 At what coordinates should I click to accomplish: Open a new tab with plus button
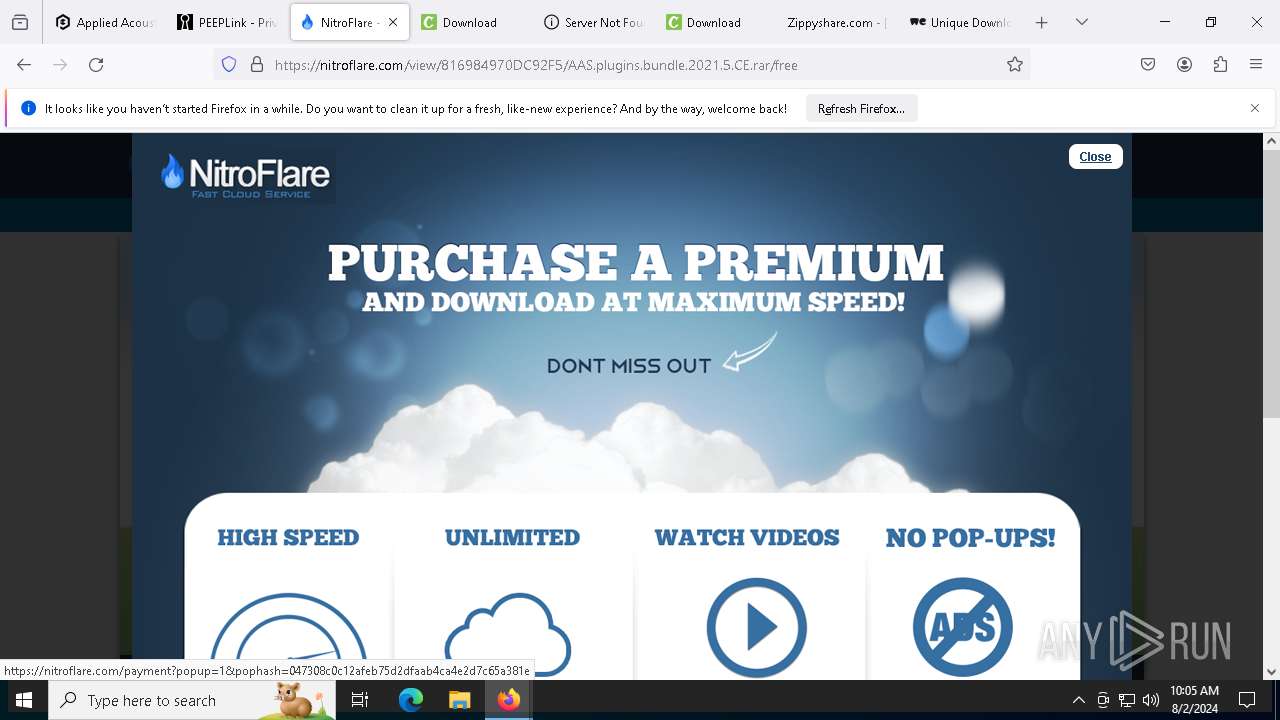tap(1042, 22)
